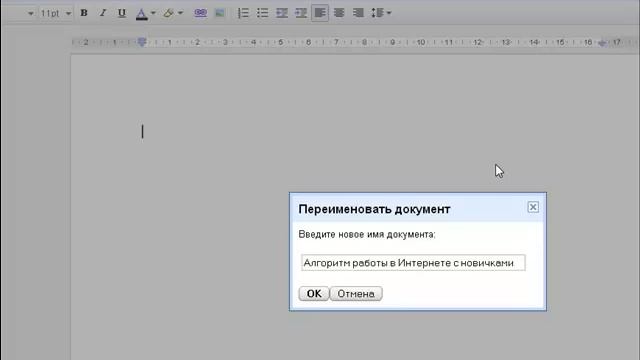Click the text color icon
Viewport: 640px width, 360px height.
click(141, 13)
